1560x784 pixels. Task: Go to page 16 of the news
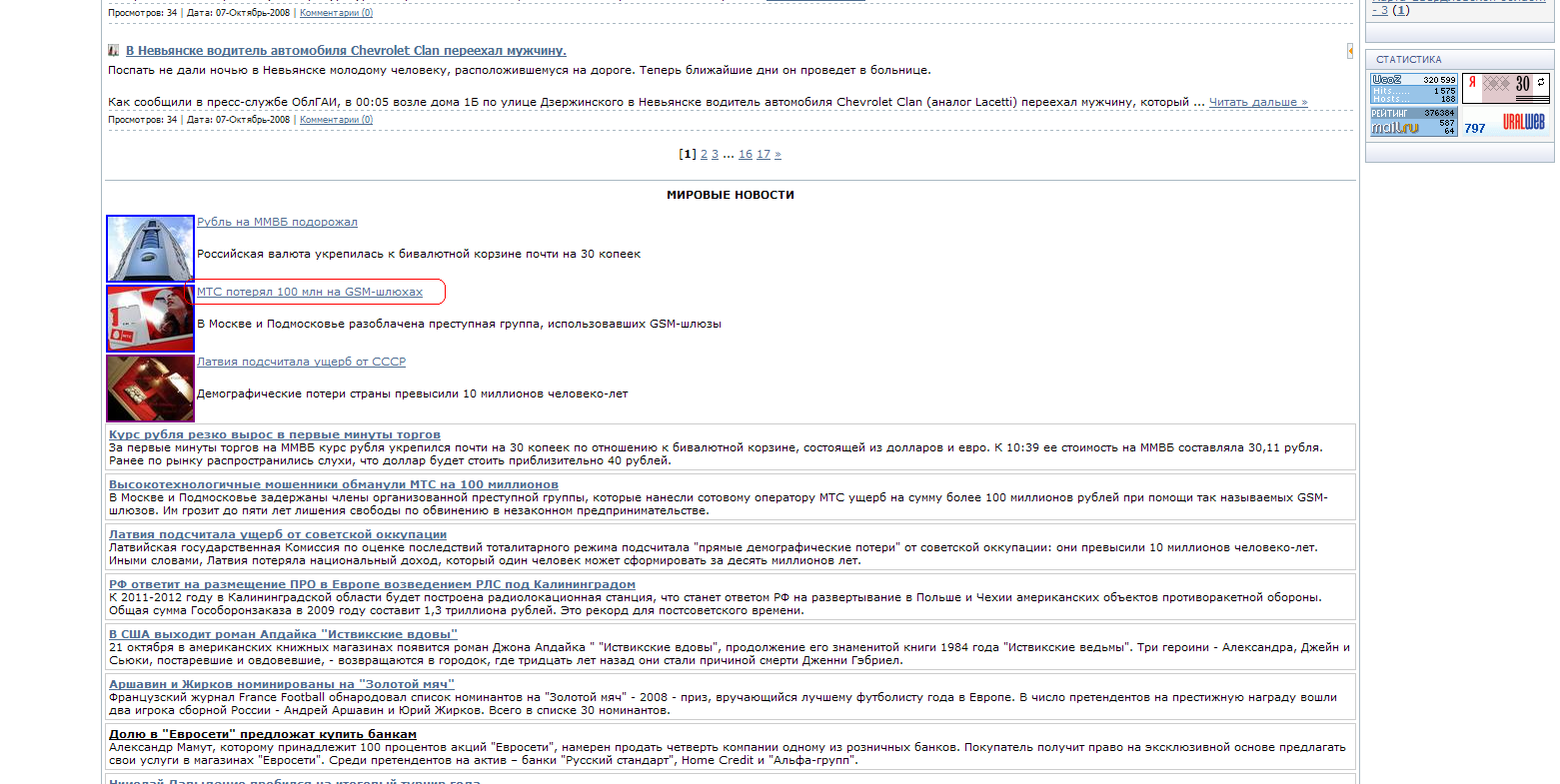pyautogui.click(x=746, y=154)
